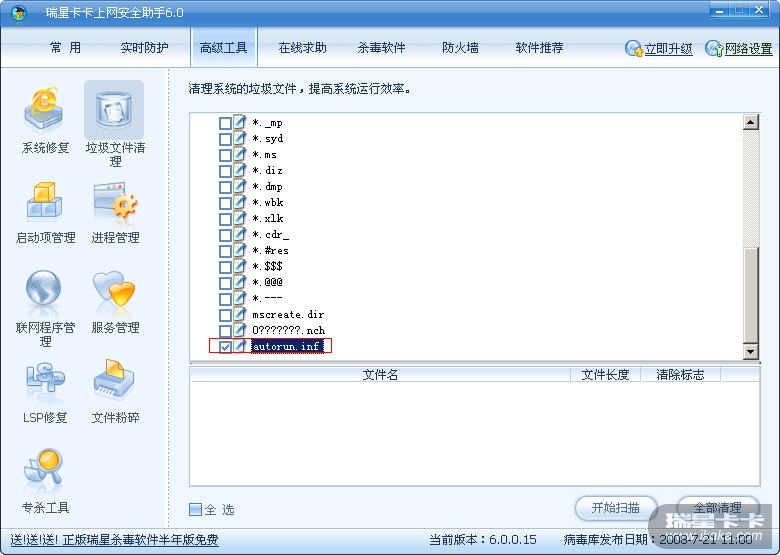This screenshot has height=555, width=780.
Task: Click the file list scroll-up arrow
Action: pyautogui.click(x=751, y=122)
